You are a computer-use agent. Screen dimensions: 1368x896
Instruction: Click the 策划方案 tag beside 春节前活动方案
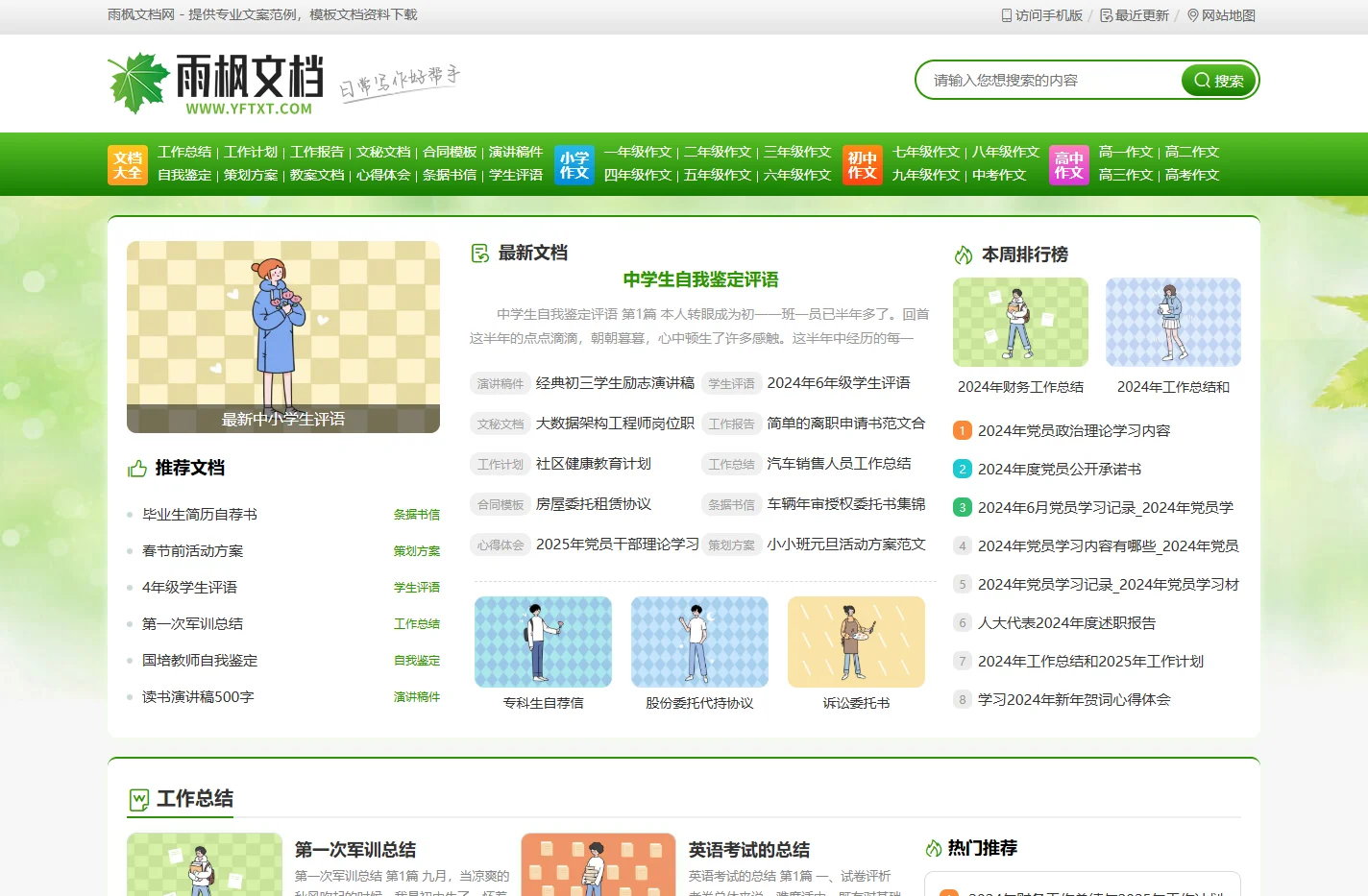(x=417, y=551)
